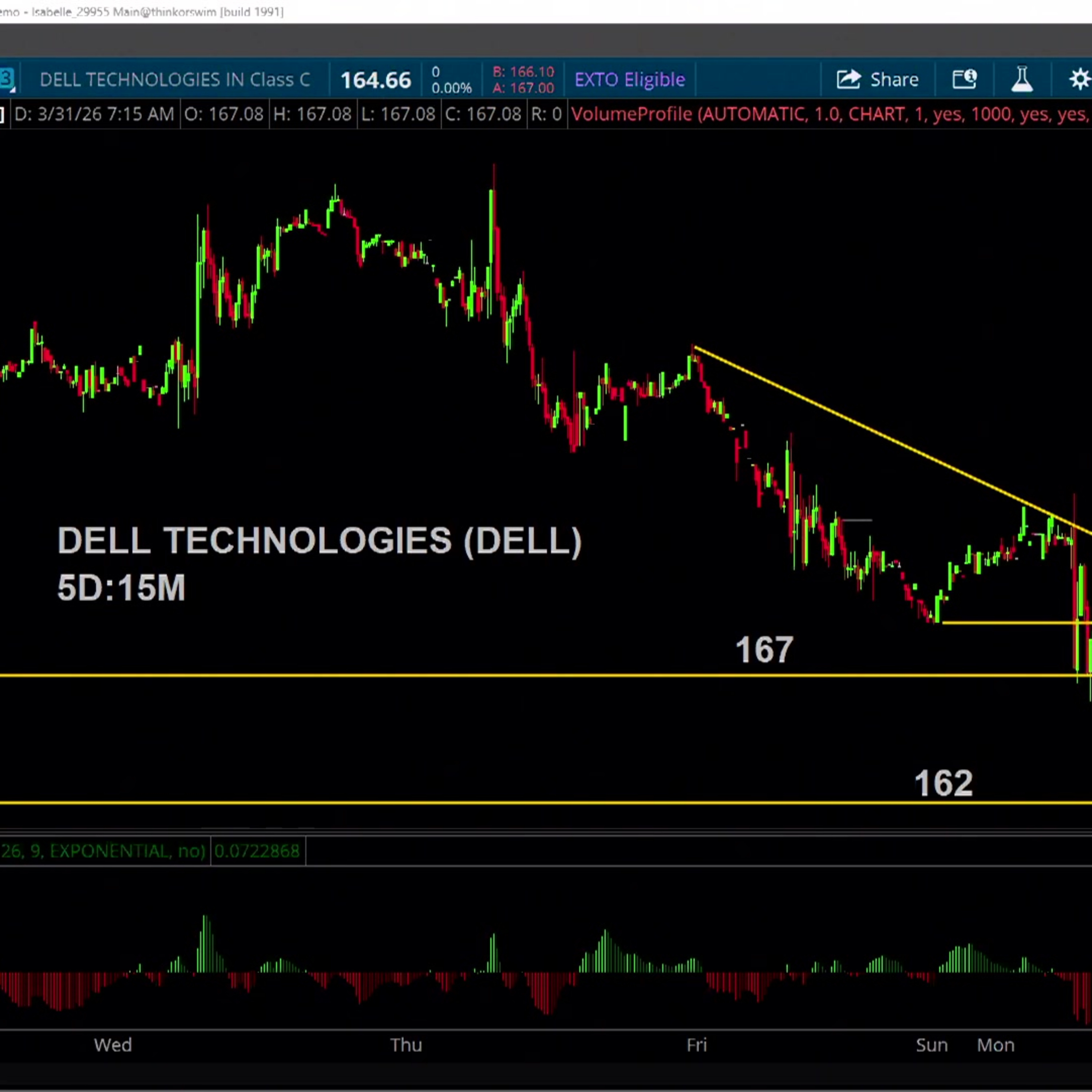
Task: Click the EXTO Eligible label
Action: click(630, 80)
